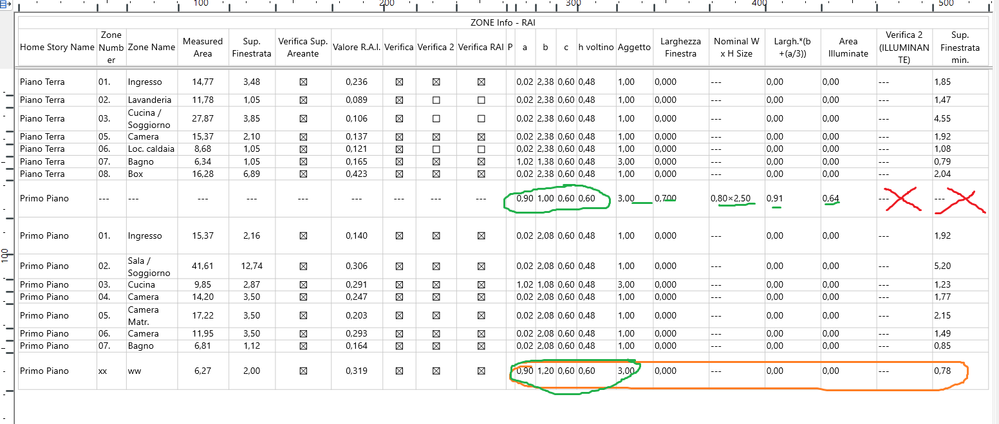Select the 'Lavanderia' zone name cell
The width and height of the screenshot is (999, 424).
(149, 100)
